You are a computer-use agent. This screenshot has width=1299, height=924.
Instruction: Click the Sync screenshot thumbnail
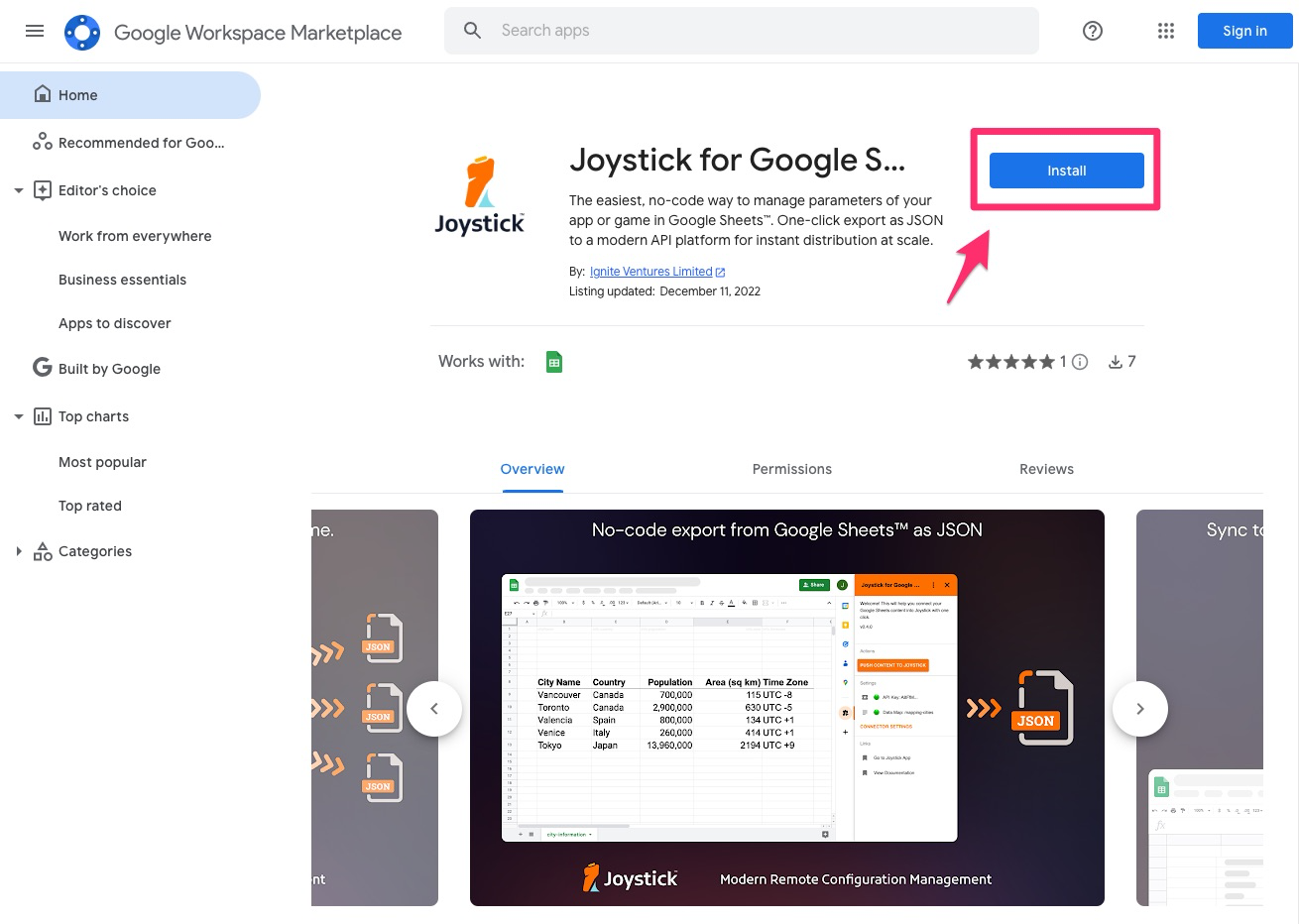[x=1200, y=708]
